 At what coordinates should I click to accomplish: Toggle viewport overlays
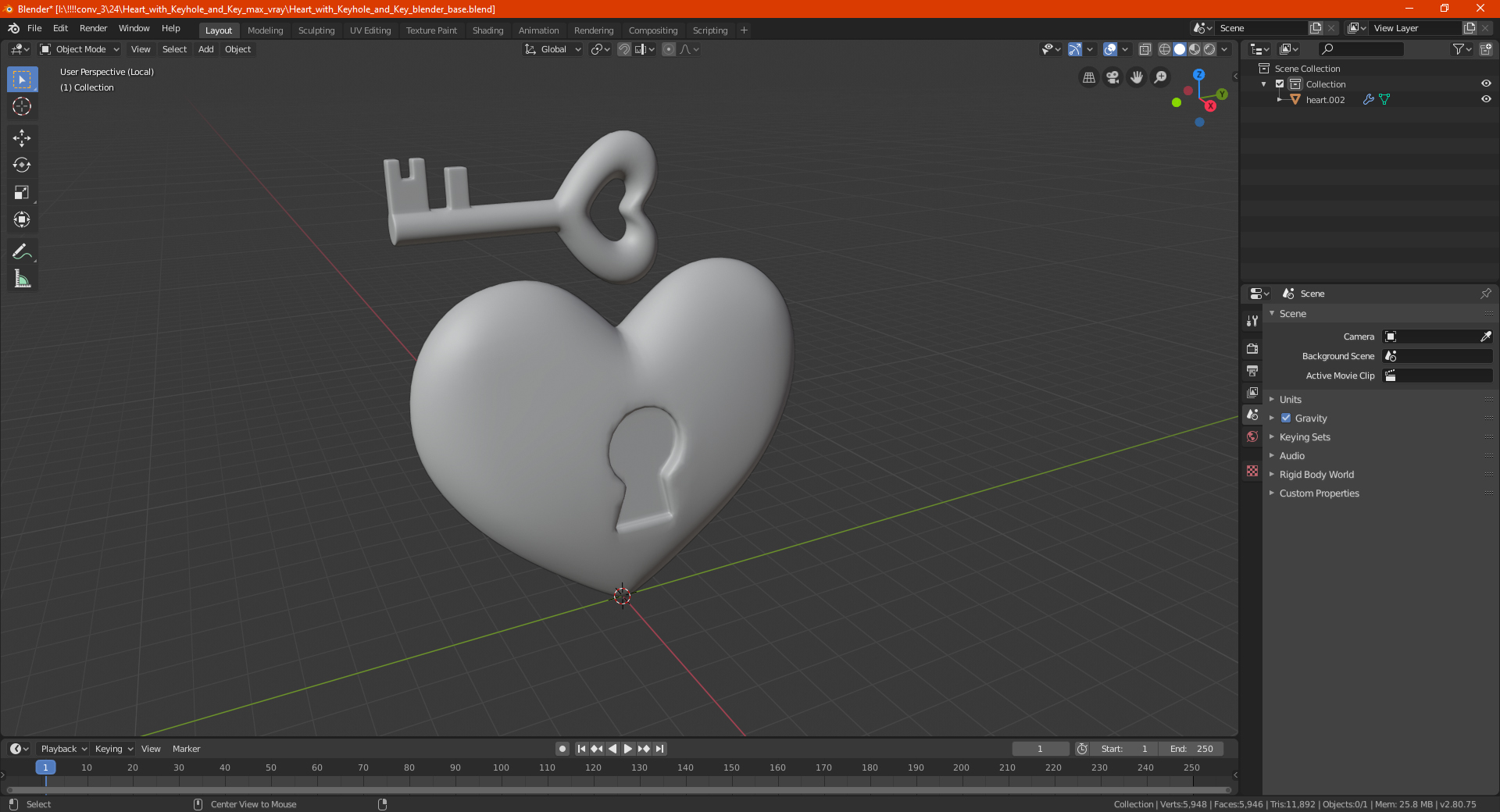click(x=1110, y=49)
